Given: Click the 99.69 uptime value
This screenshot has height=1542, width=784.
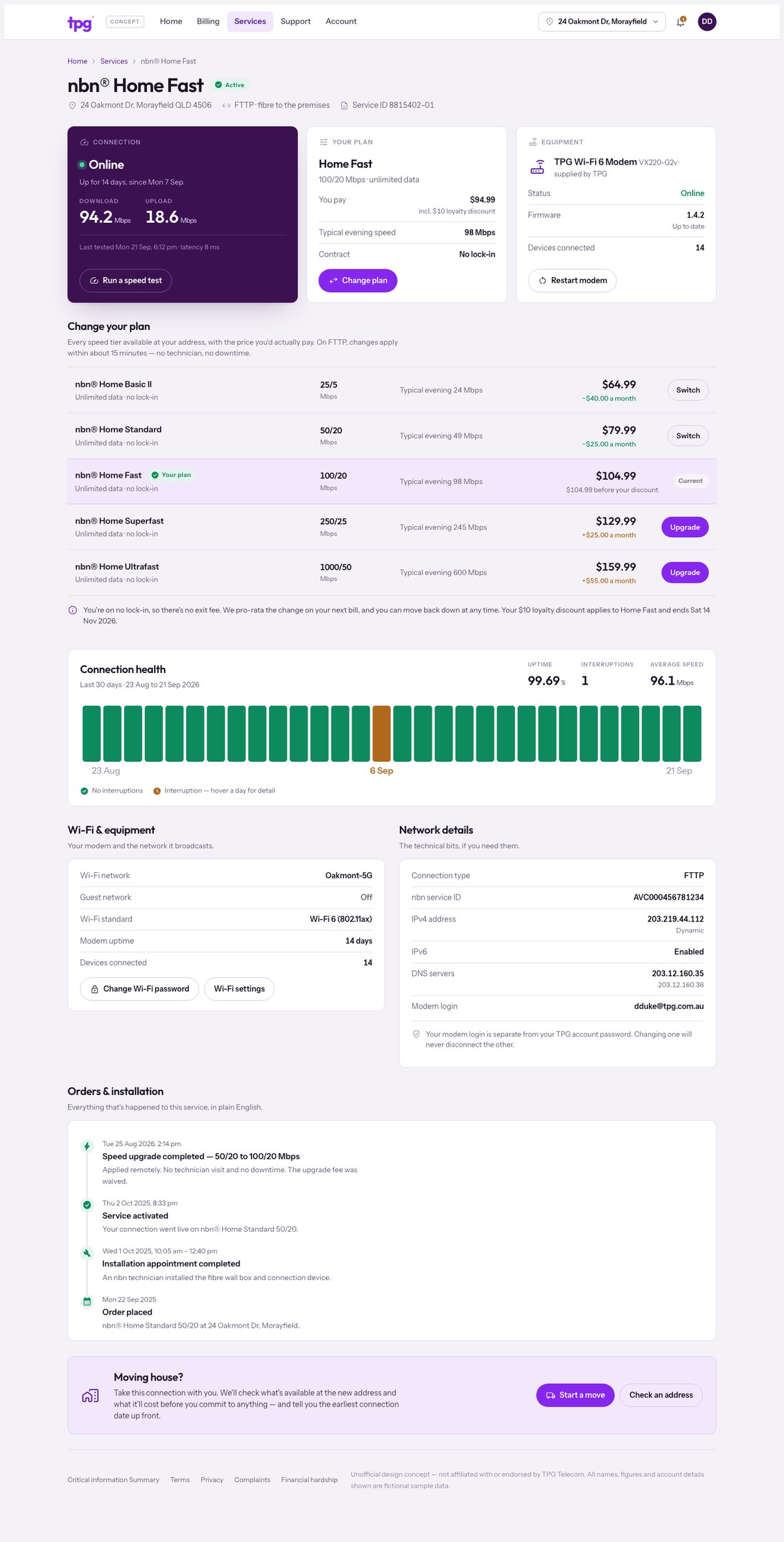Looking at the screenshot, I should coord(544,681).
